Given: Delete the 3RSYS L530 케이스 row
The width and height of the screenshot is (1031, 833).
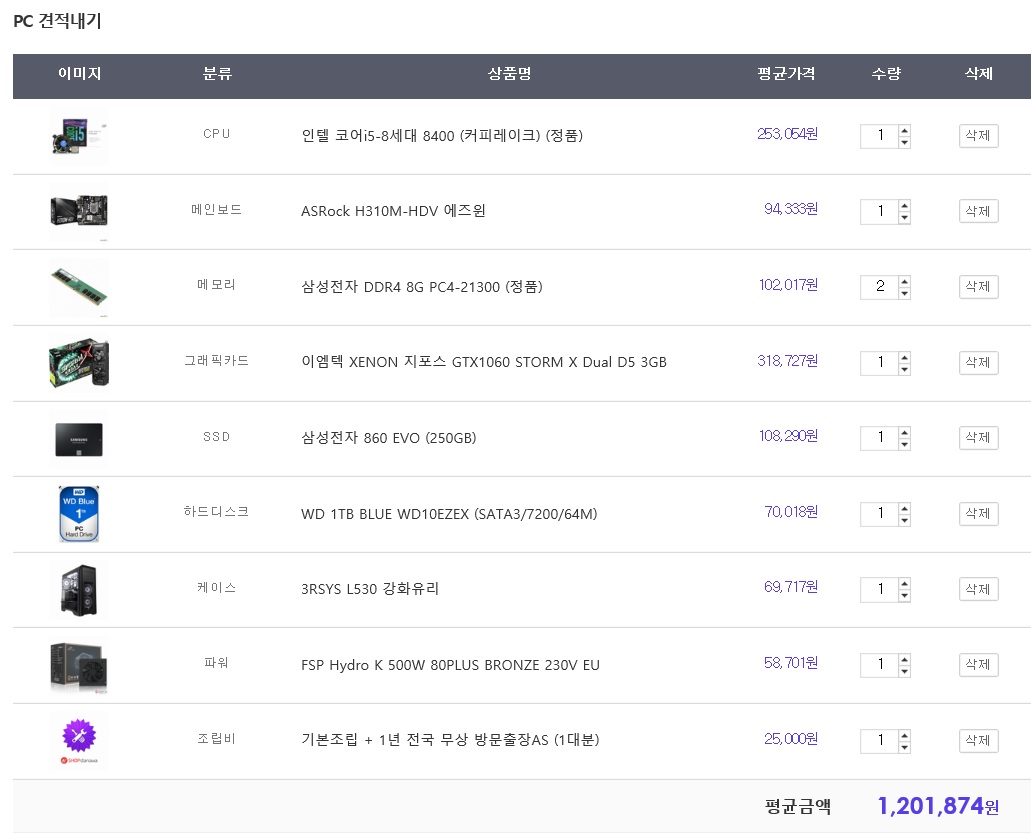Looking at the screenshot, I should (978, 589).
